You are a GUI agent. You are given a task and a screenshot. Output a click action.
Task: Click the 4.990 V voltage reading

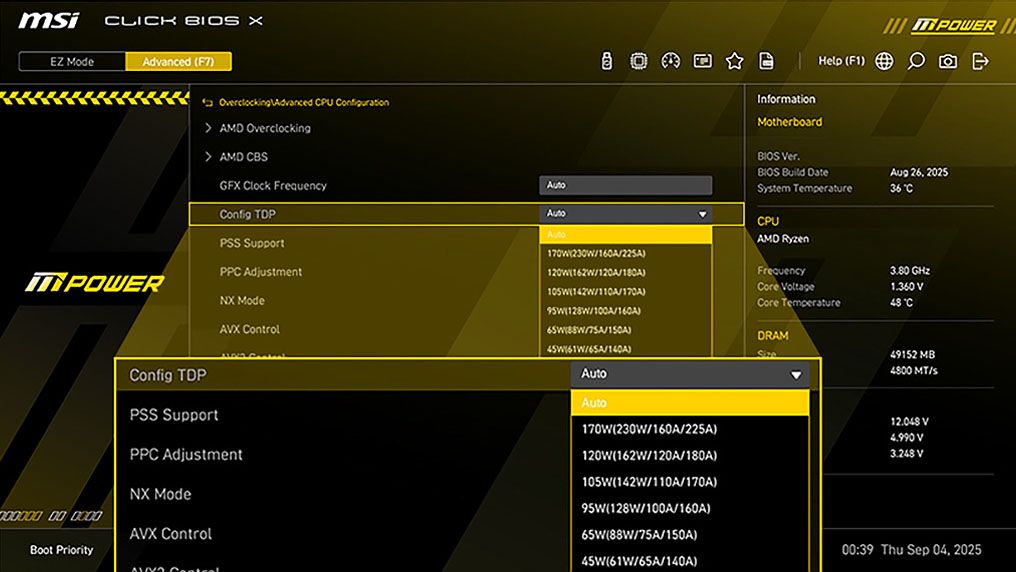click(906, 438)
